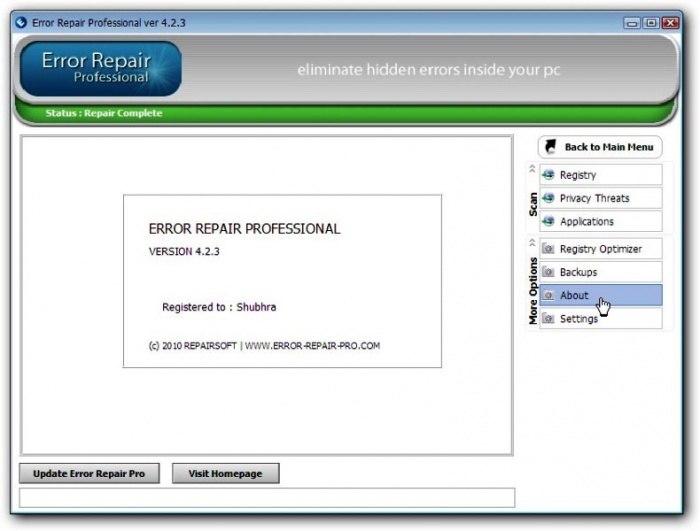The image size is (700, 531).
Task: Click the Error Repair Professional logo
Action: point(100,68)
